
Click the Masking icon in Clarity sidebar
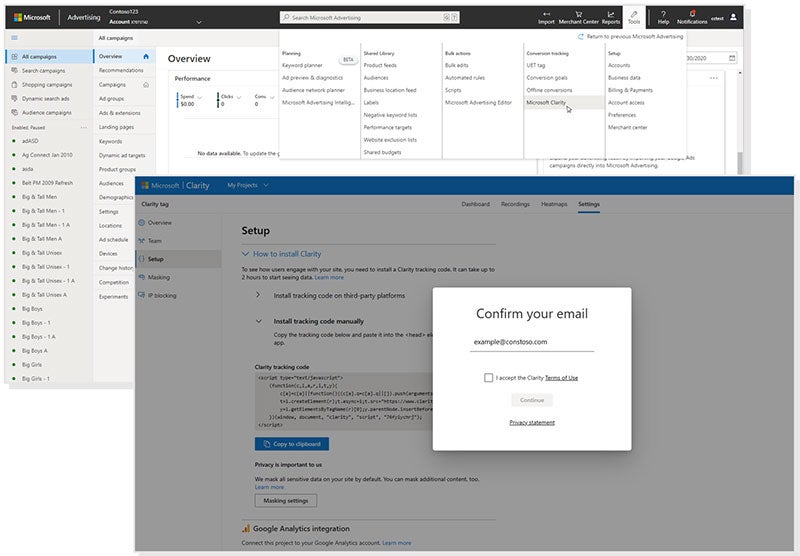pos(142,277)
